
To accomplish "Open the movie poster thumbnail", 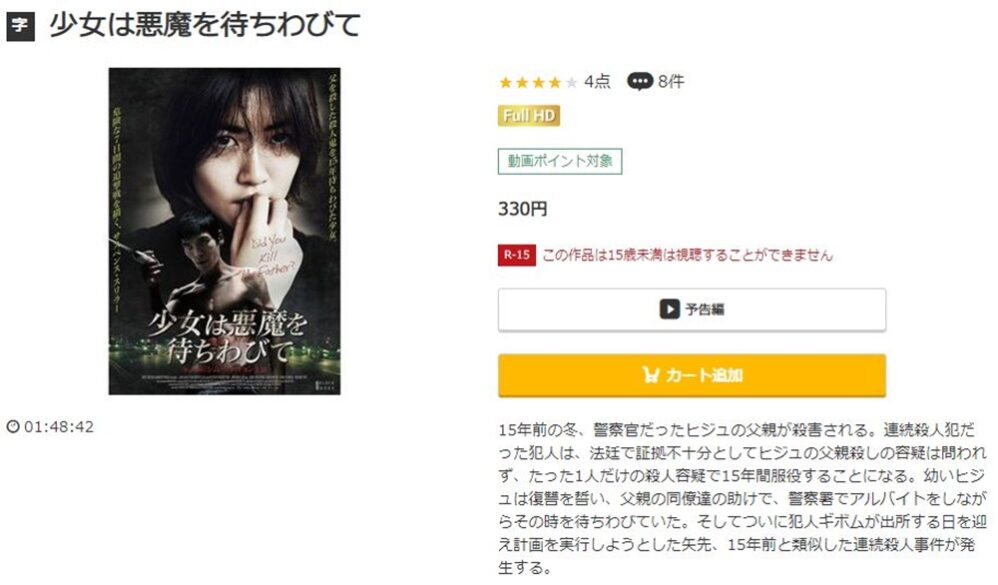I will point(225,231).
